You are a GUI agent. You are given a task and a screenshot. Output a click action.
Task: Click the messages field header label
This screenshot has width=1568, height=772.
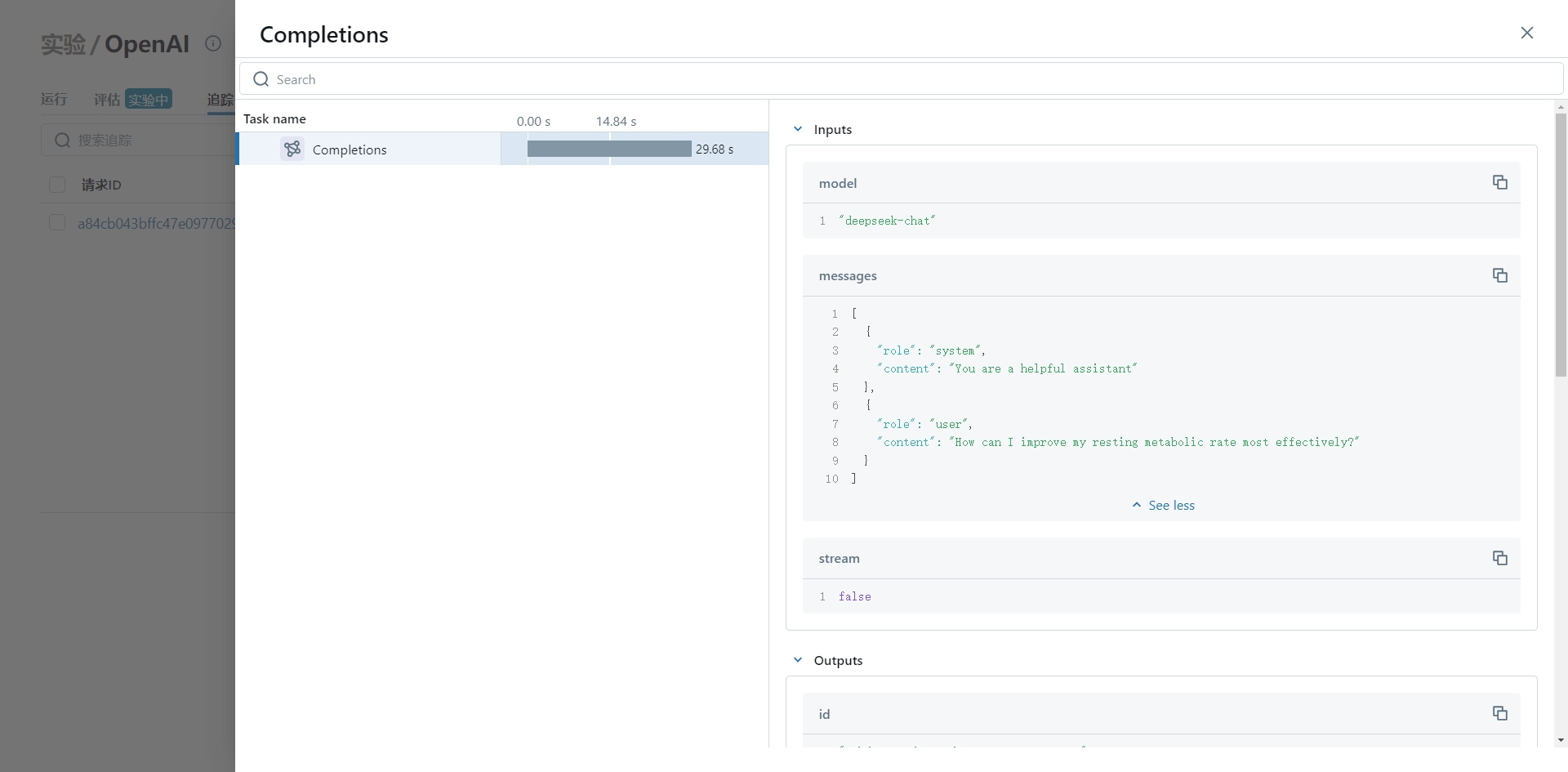(x=848, y=276)
